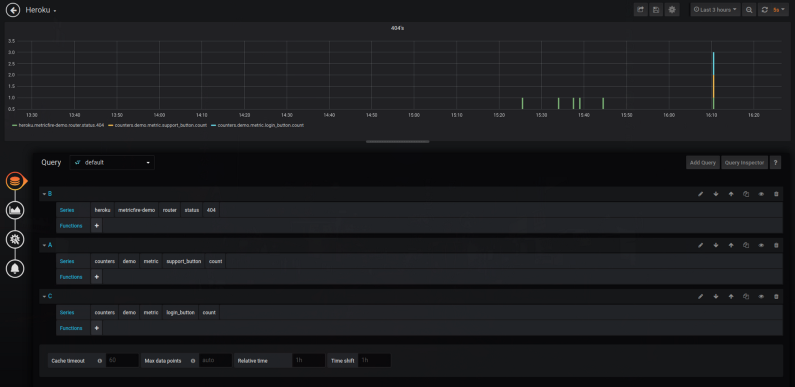Screen dimensions: 795x387
Task: Toggle visibility of query B
Action: coord(761,194)
